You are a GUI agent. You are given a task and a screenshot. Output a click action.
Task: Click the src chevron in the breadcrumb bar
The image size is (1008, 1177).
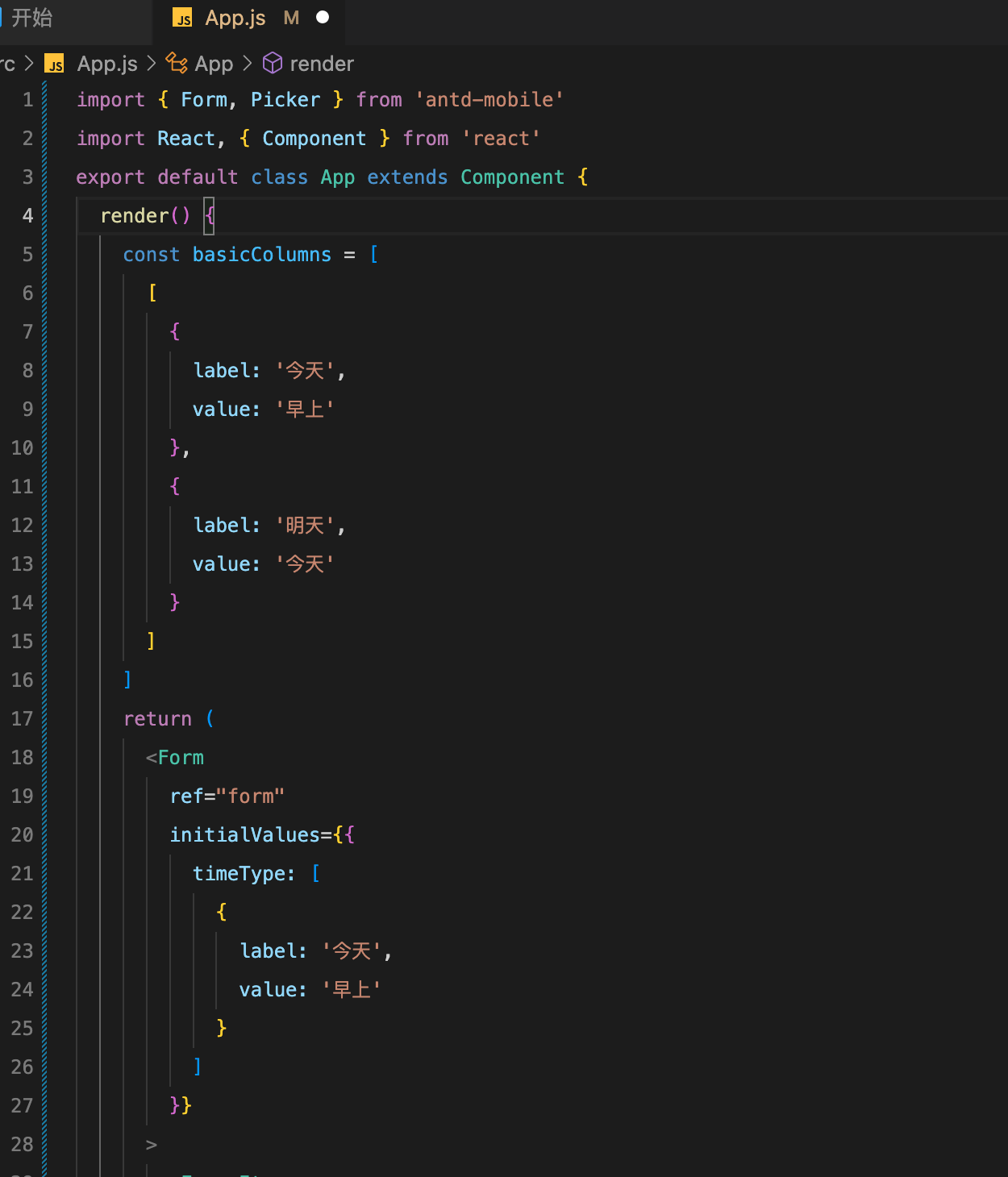30,64
